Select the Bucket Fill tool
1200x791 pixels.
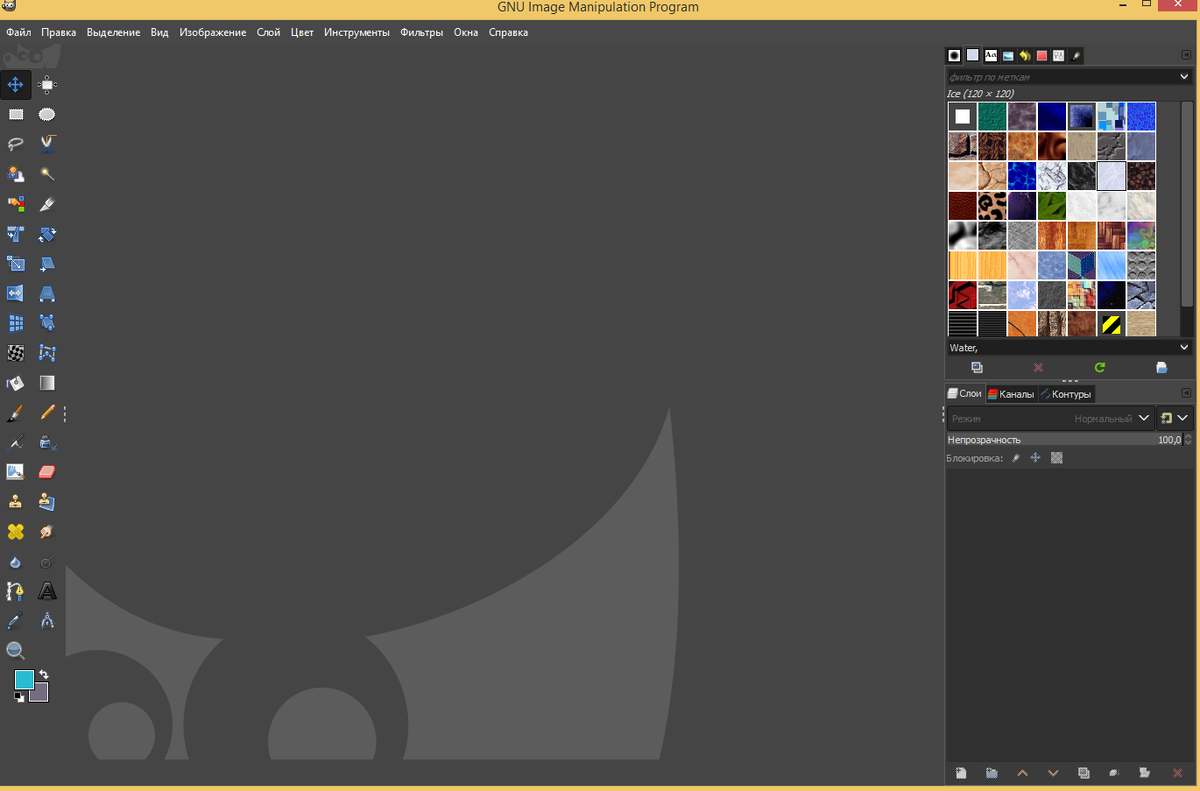point(16,383)
